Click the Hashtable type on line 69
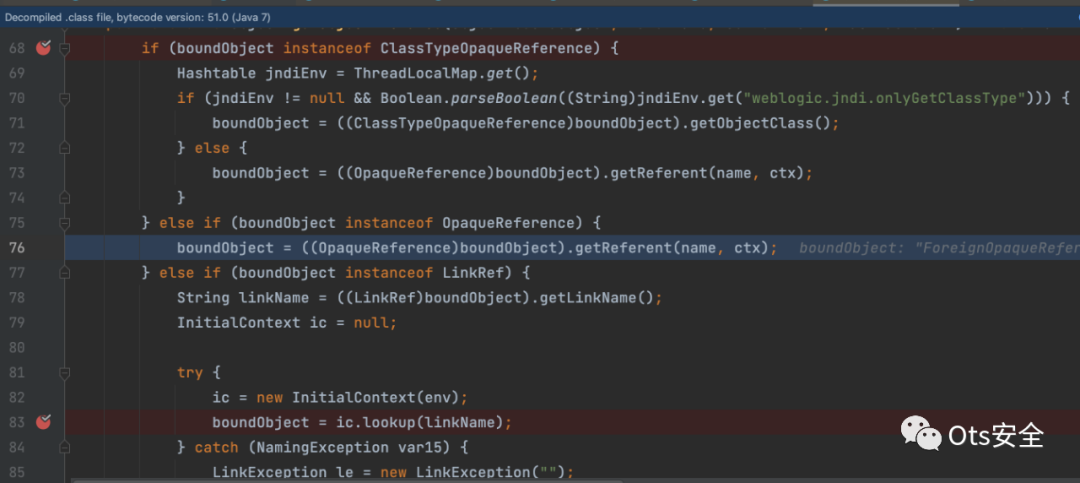 coord(217,73)
